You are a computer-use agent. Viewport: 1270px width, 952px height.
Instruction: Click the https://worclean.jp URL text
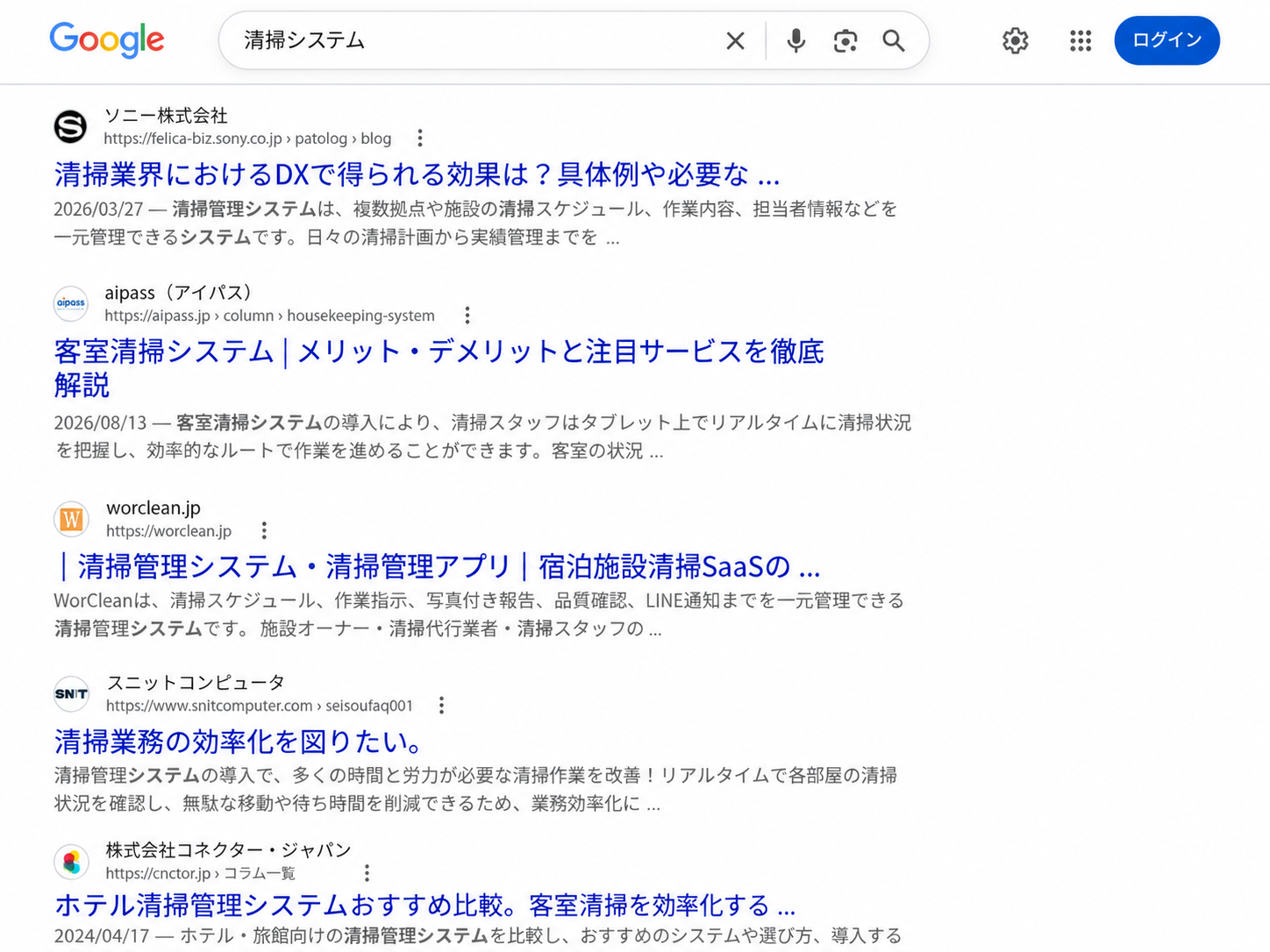point(168,531)
